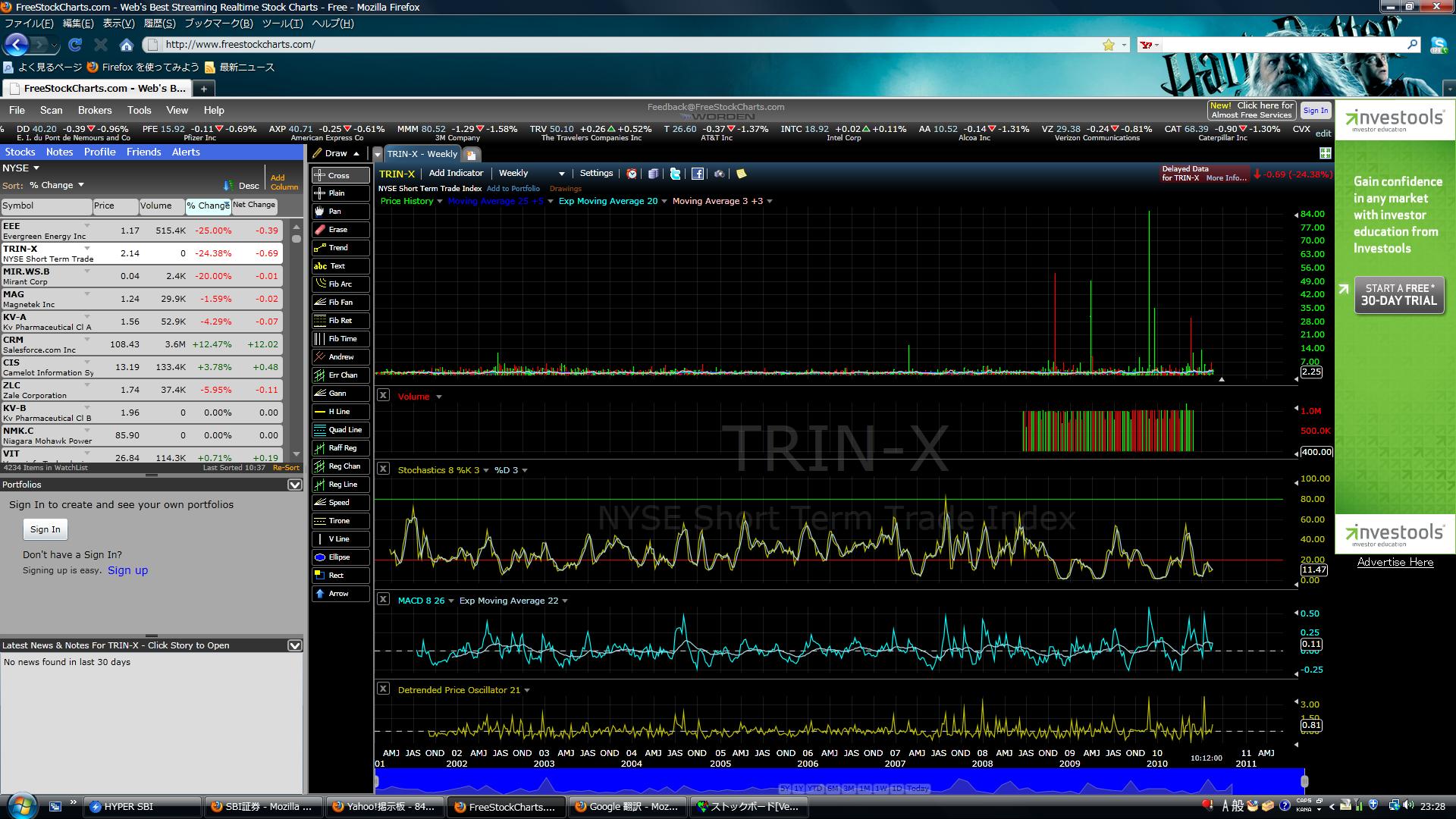
Task: Open the Scan menu
Action: (51, 110)
